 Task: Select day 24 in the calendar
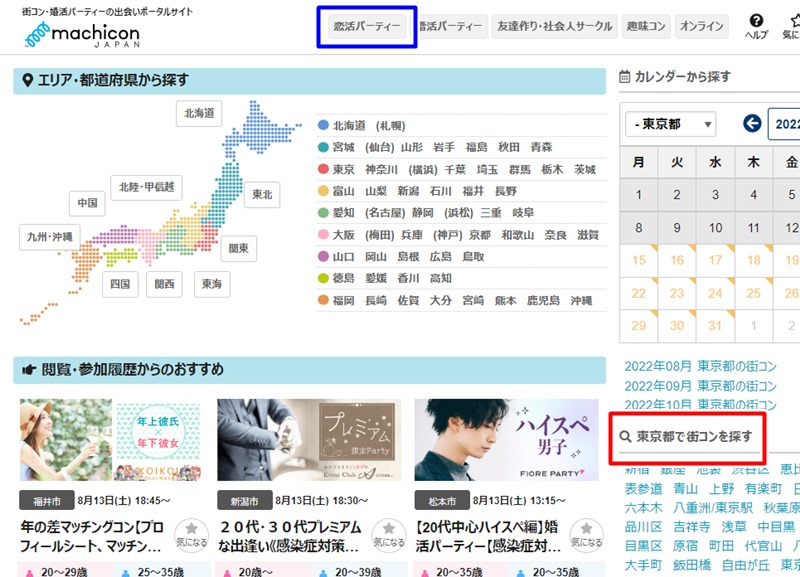pos(715,293)
